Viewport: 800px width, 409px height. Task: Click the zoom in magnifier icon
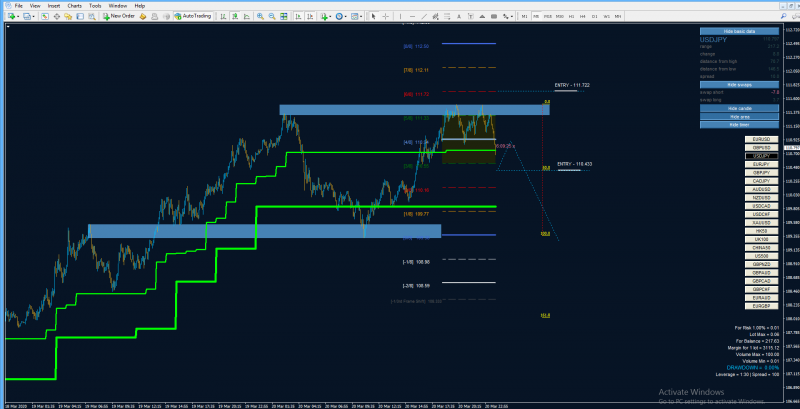pos(260,16)
